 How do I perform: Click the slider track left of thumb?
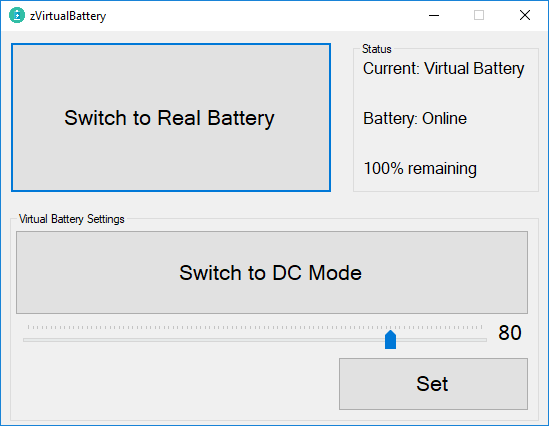point(204,340)
